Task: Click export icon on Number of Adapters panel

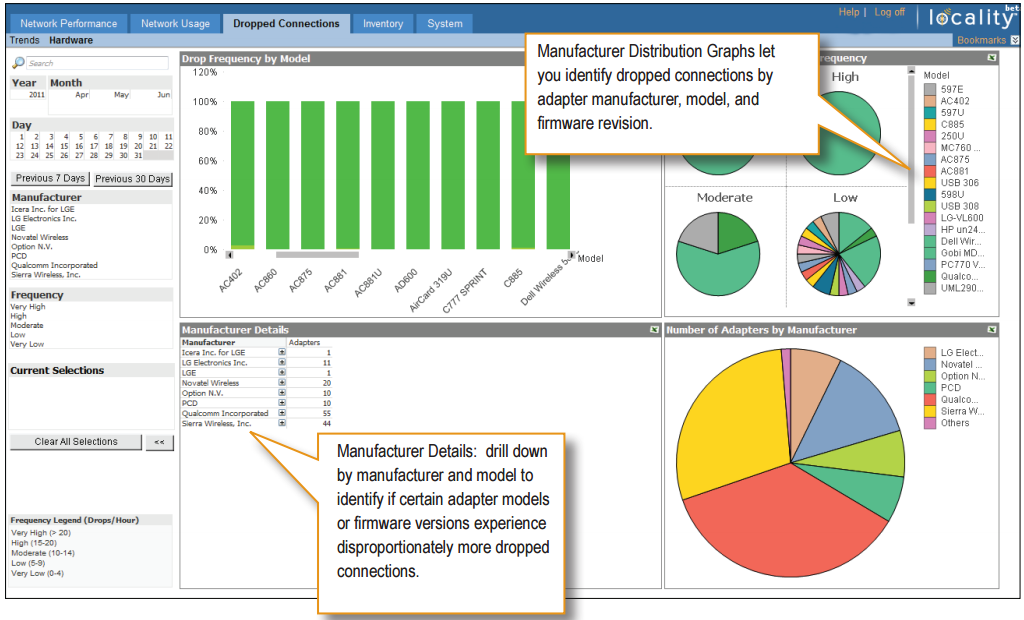Action: coord(991,330)
